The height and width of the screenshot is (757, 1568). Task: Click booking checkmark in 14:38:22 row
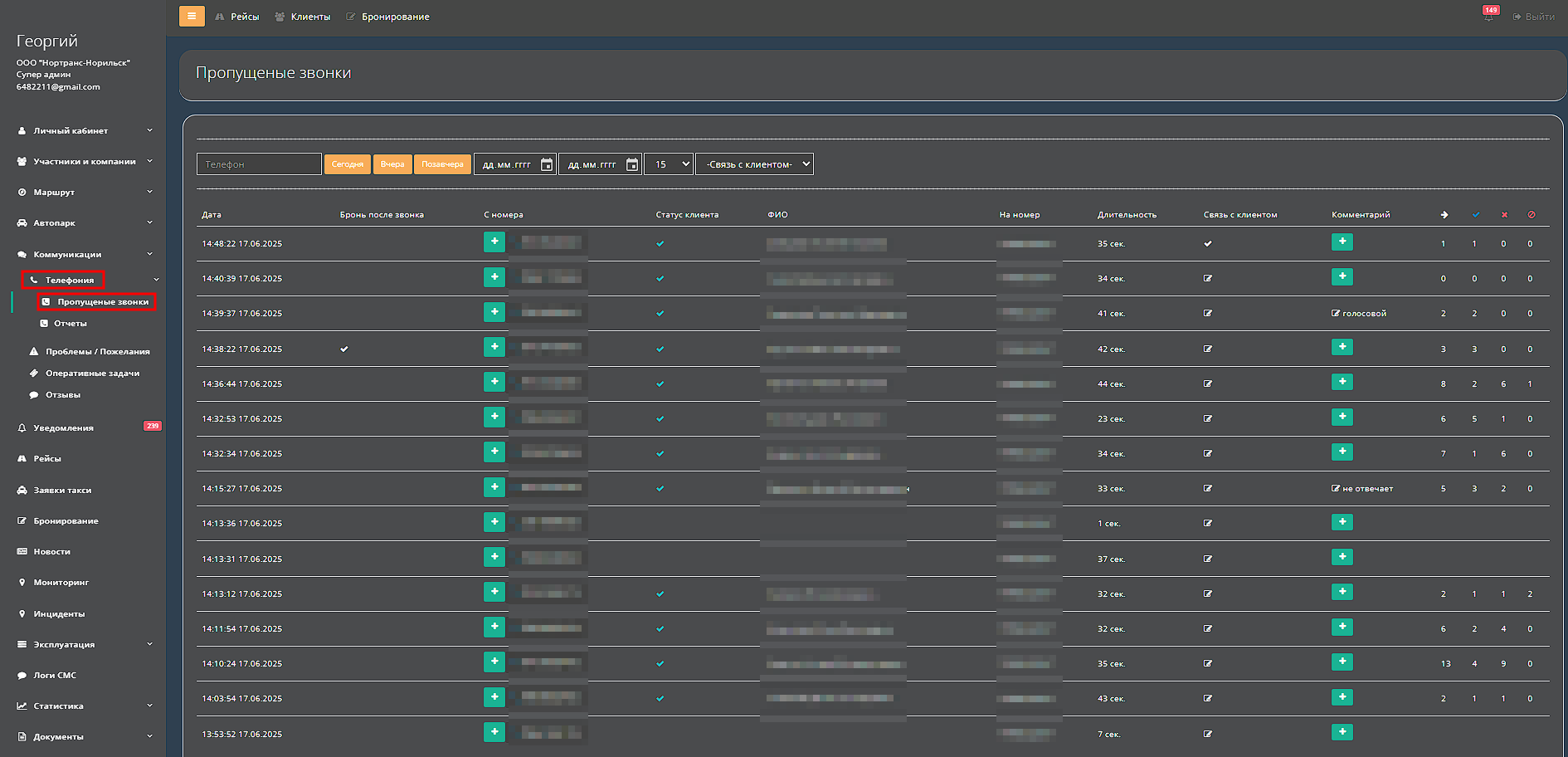[x=344, y=349]
